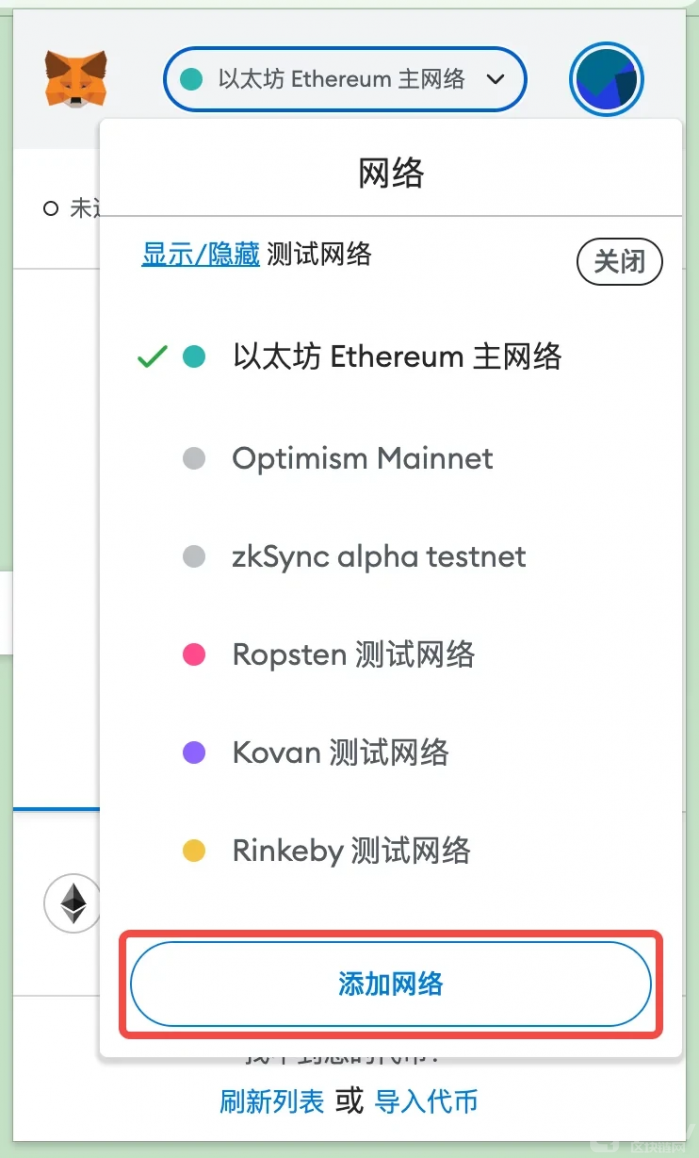Select Optimism Mainnet from the network list

(362, 458)
